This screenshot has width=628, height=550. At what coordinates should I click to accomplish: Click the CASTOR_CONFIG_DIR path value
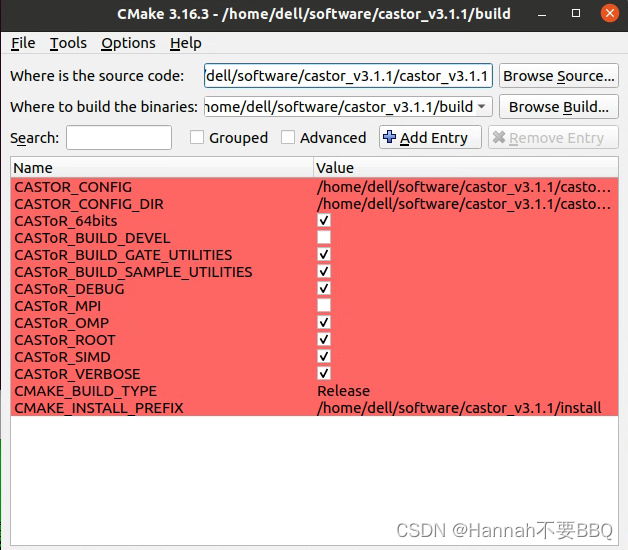[x=464, y=204]
